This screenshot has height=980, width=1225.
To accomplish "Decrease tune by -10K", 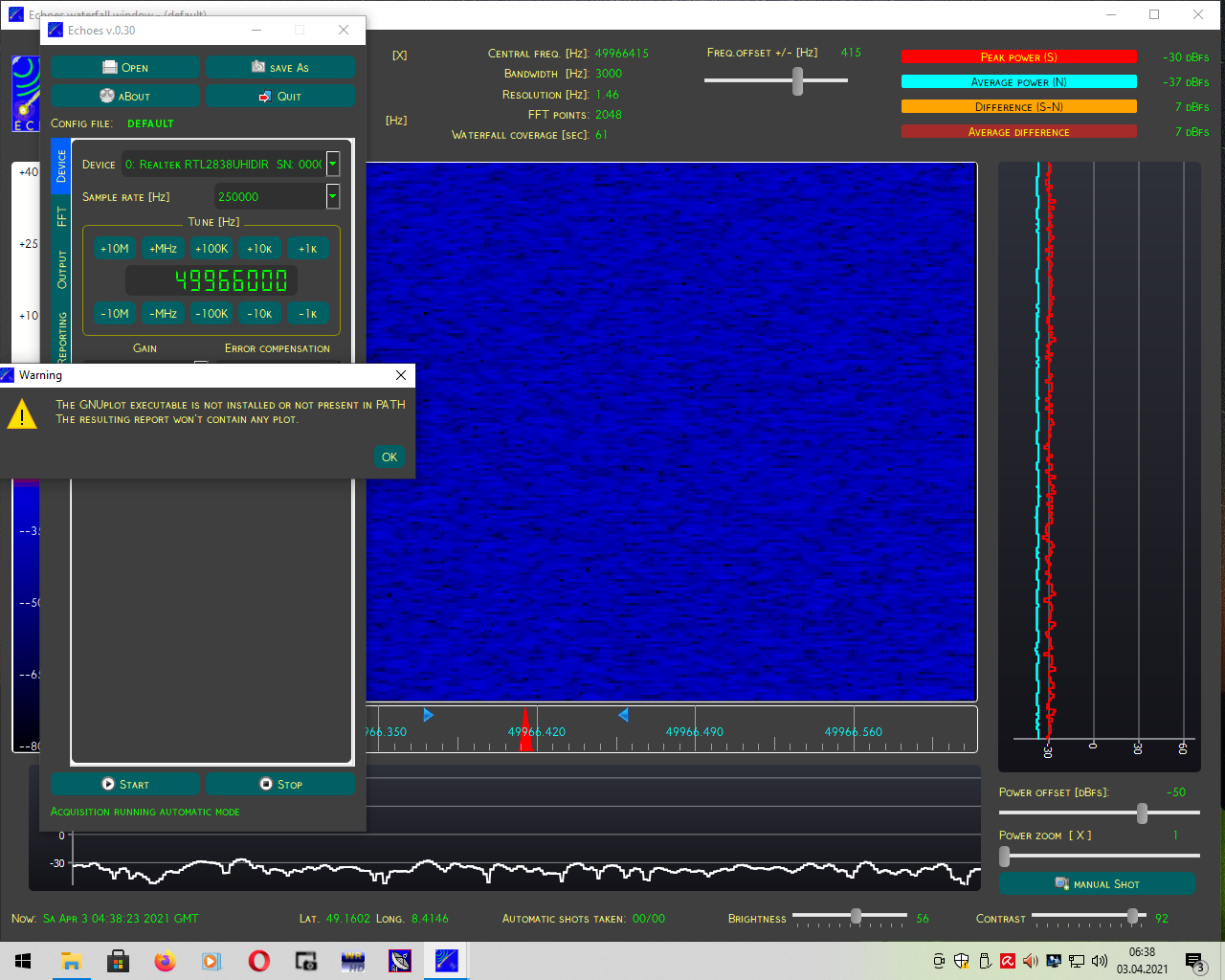I will (x=259, y=313).
